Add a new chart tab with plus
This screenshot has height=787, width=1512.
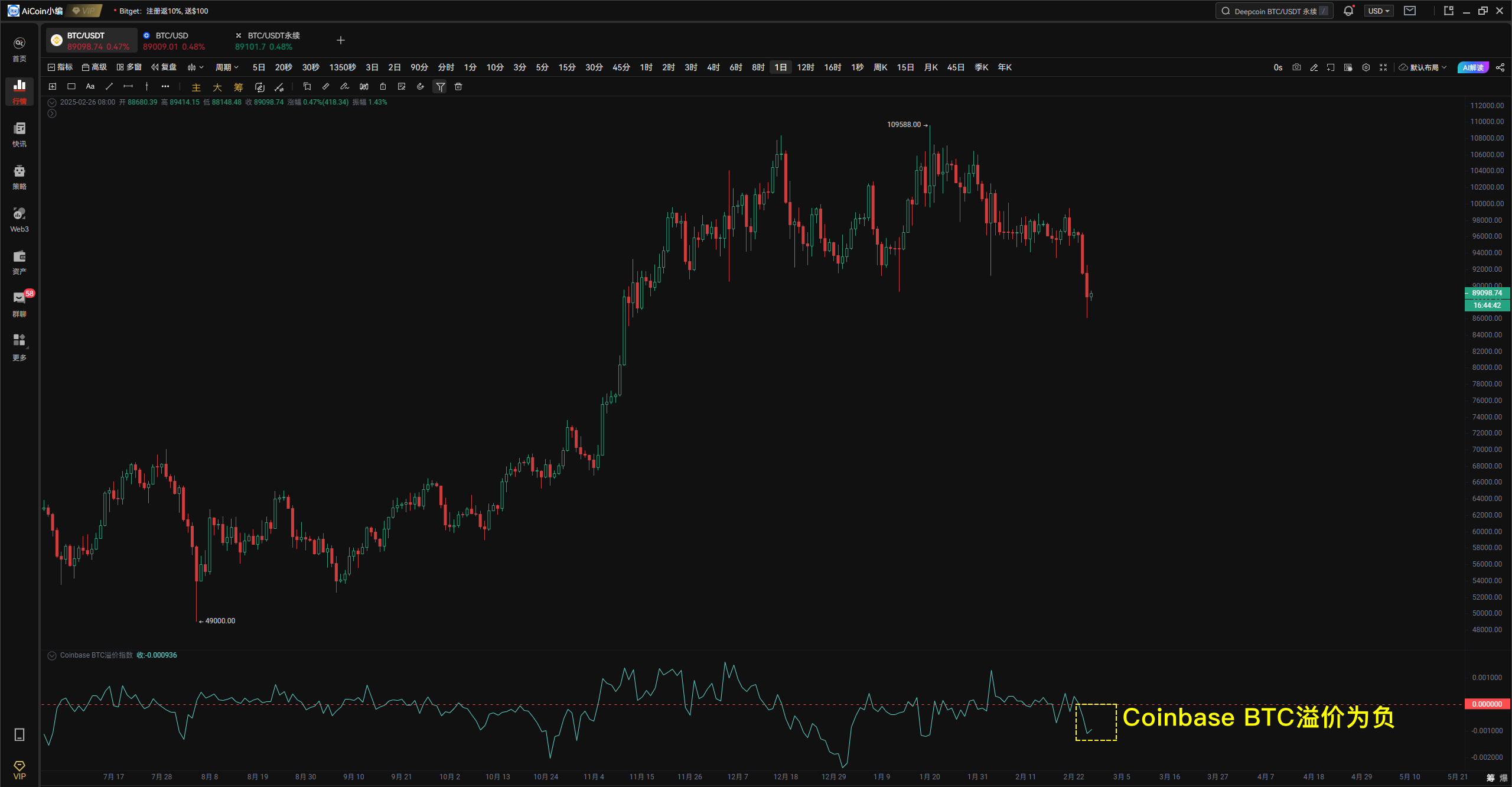tap(341, 40)
